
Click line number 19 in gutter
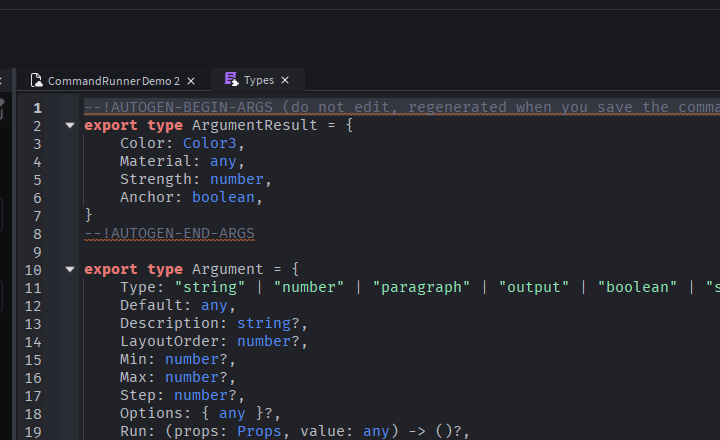(x=33, y=432)
